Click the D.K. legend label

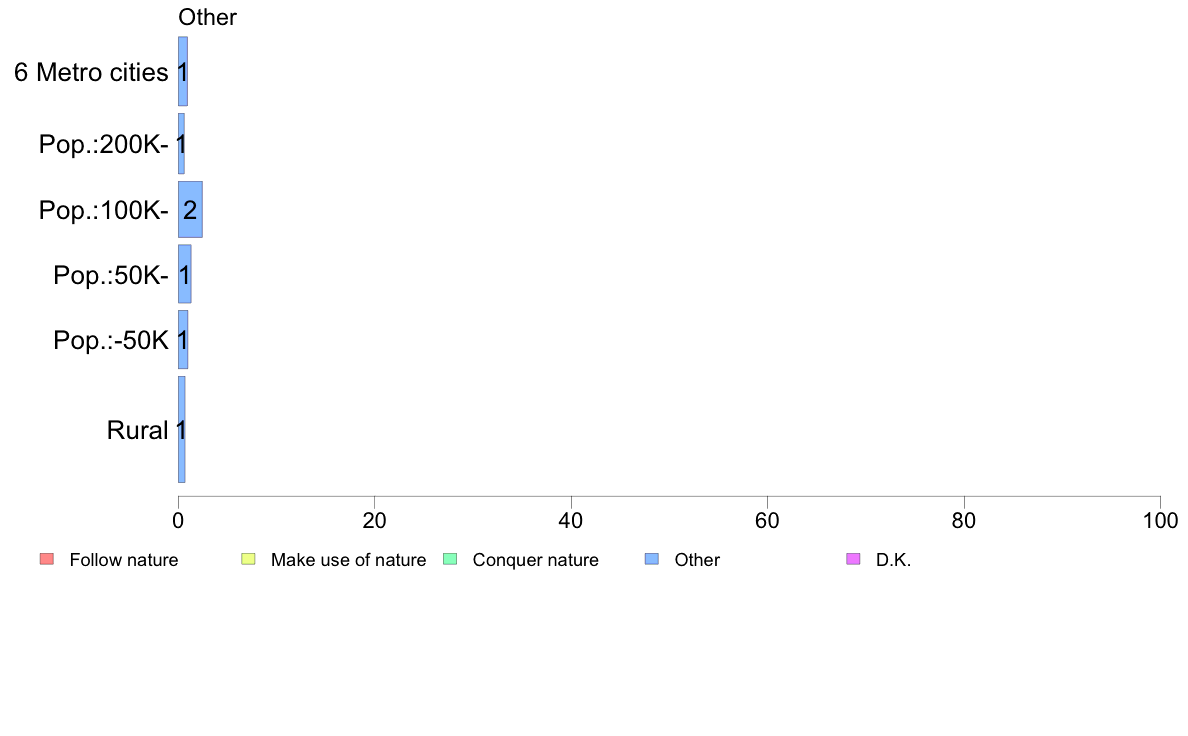tap(893, 559)
